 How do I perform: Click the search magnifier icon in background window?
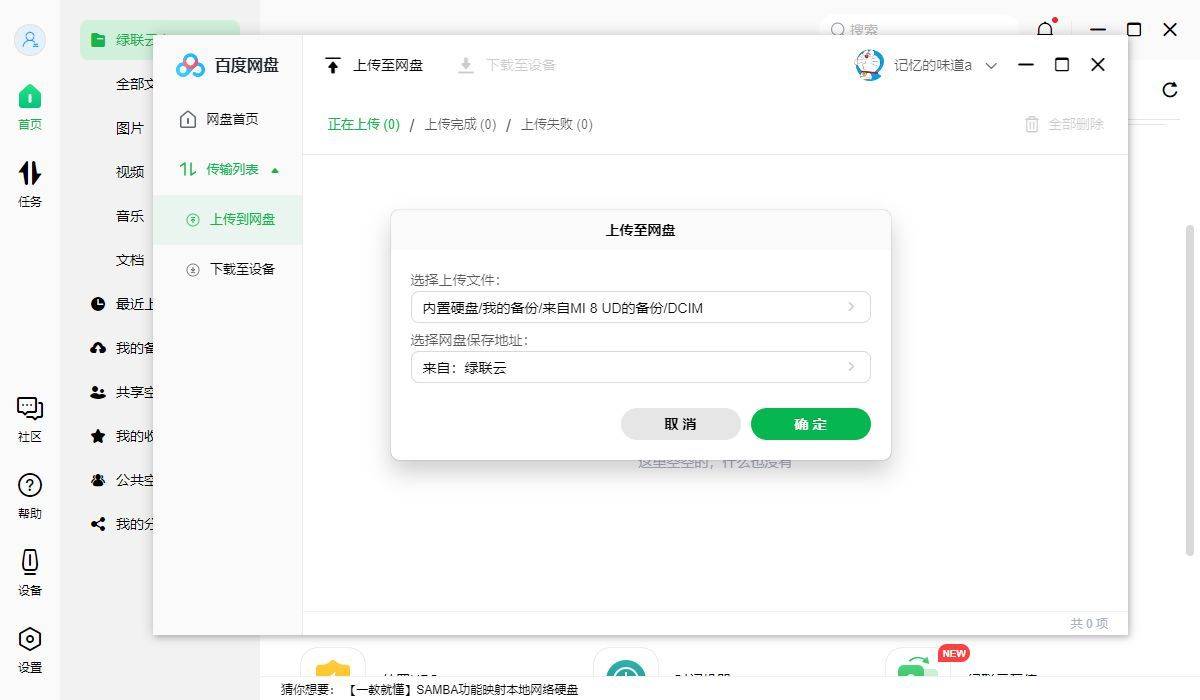pos(838,30)
